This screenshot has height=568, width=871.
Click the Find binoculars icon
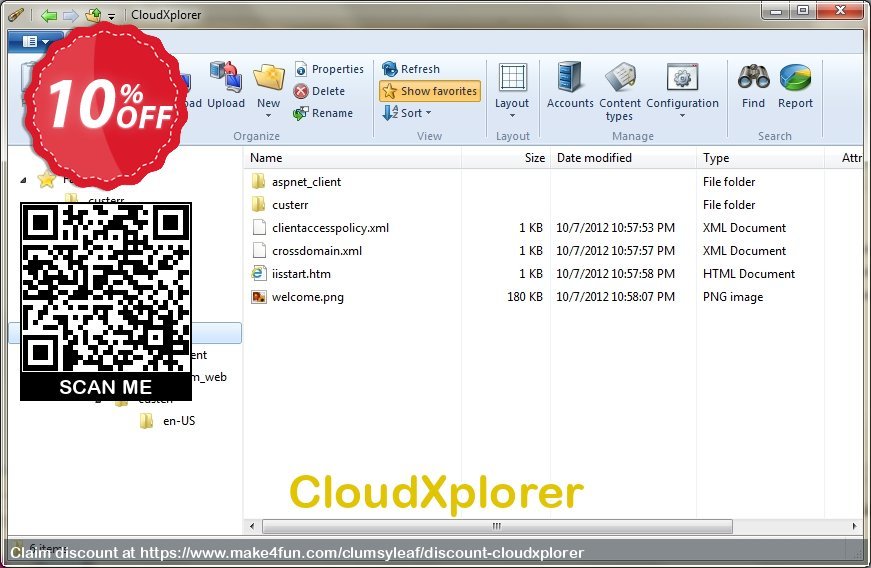[x=753, y=77]
